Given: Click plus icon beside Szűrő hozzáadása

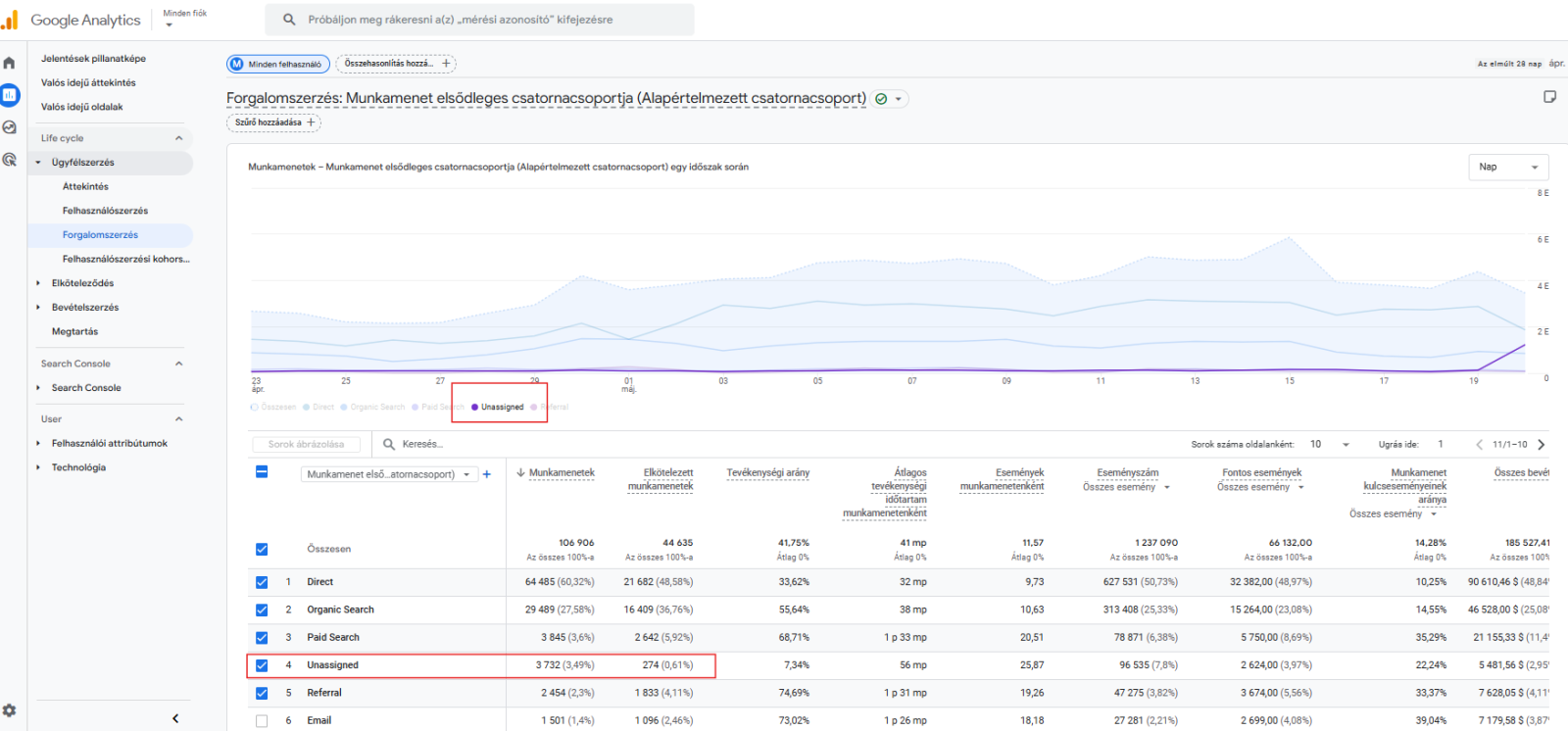Looking at the screenshot, I should click(x=311, y=122).
